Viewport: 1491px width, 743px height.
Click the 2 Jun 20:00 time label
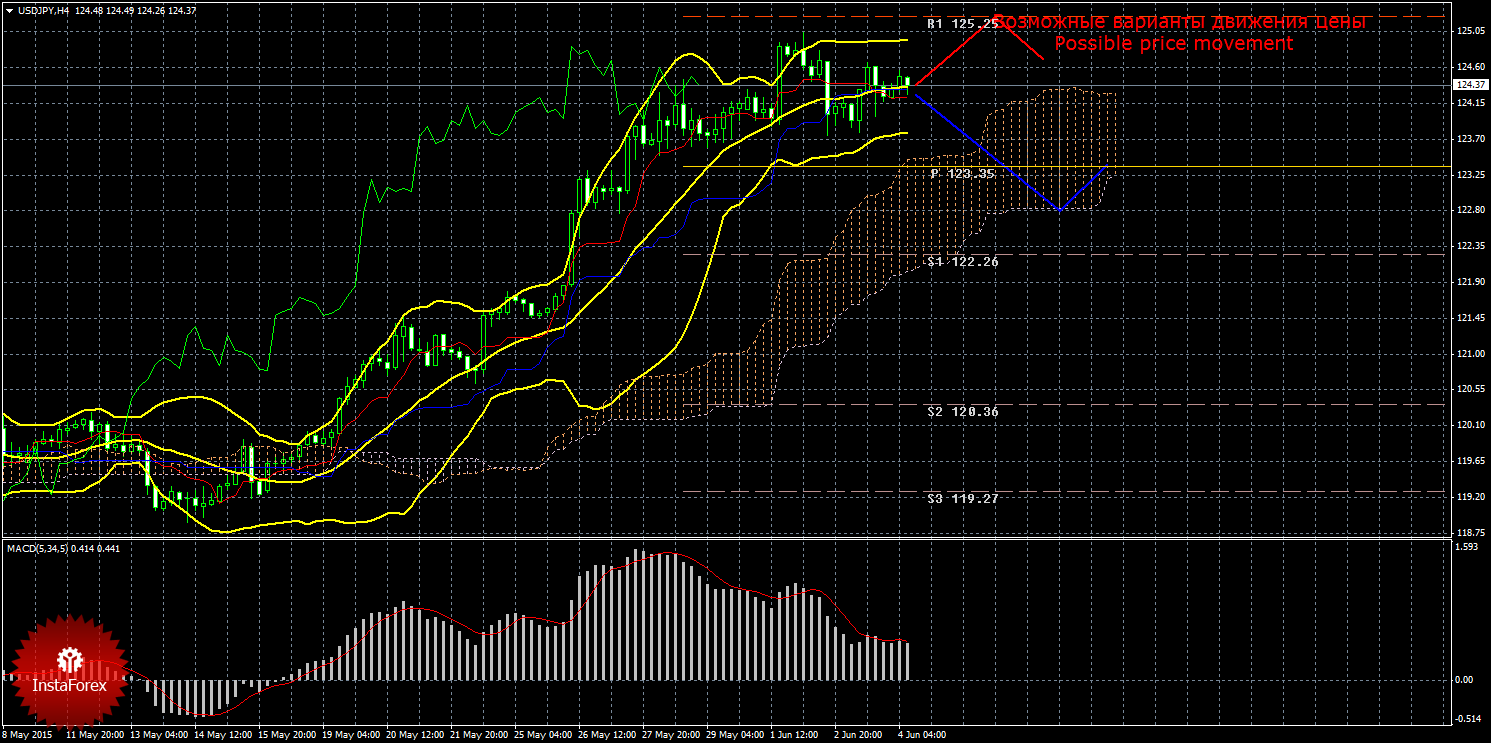[x=859, y=735]
